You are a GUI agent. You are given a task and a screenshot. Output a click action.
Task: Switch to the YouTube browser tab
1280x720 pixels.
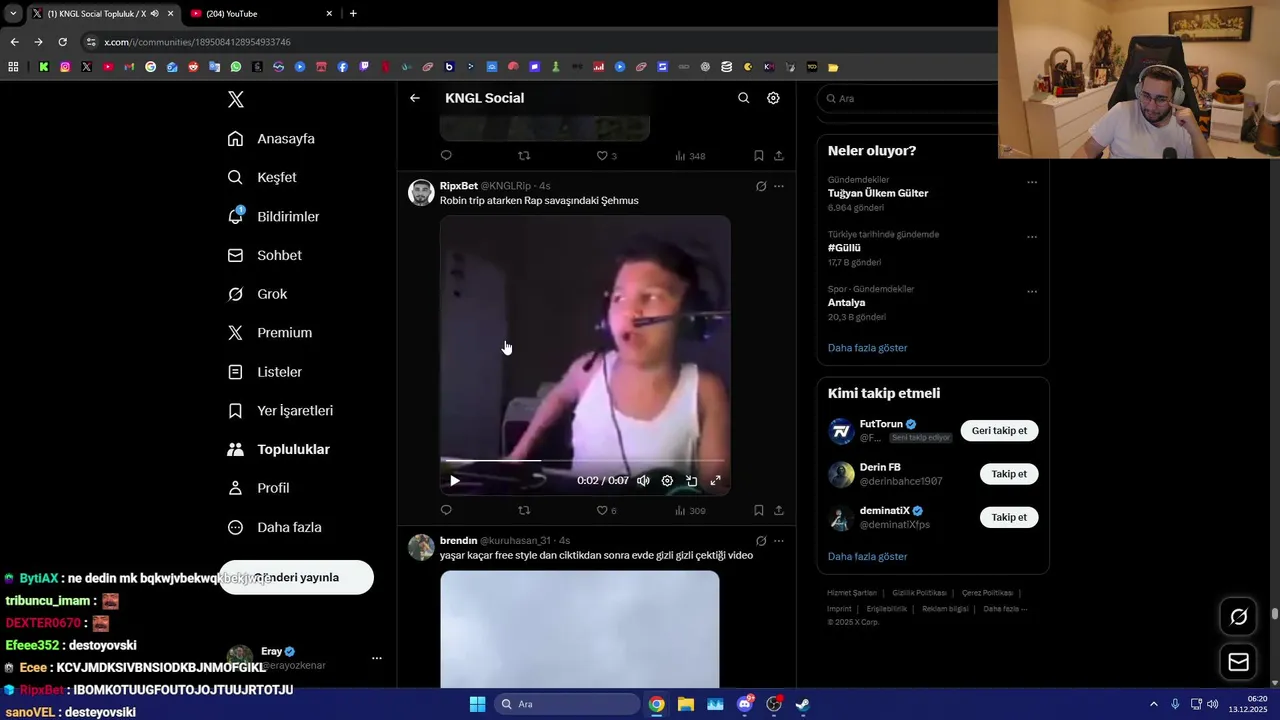pyautogui.click(x=260, y=13)
